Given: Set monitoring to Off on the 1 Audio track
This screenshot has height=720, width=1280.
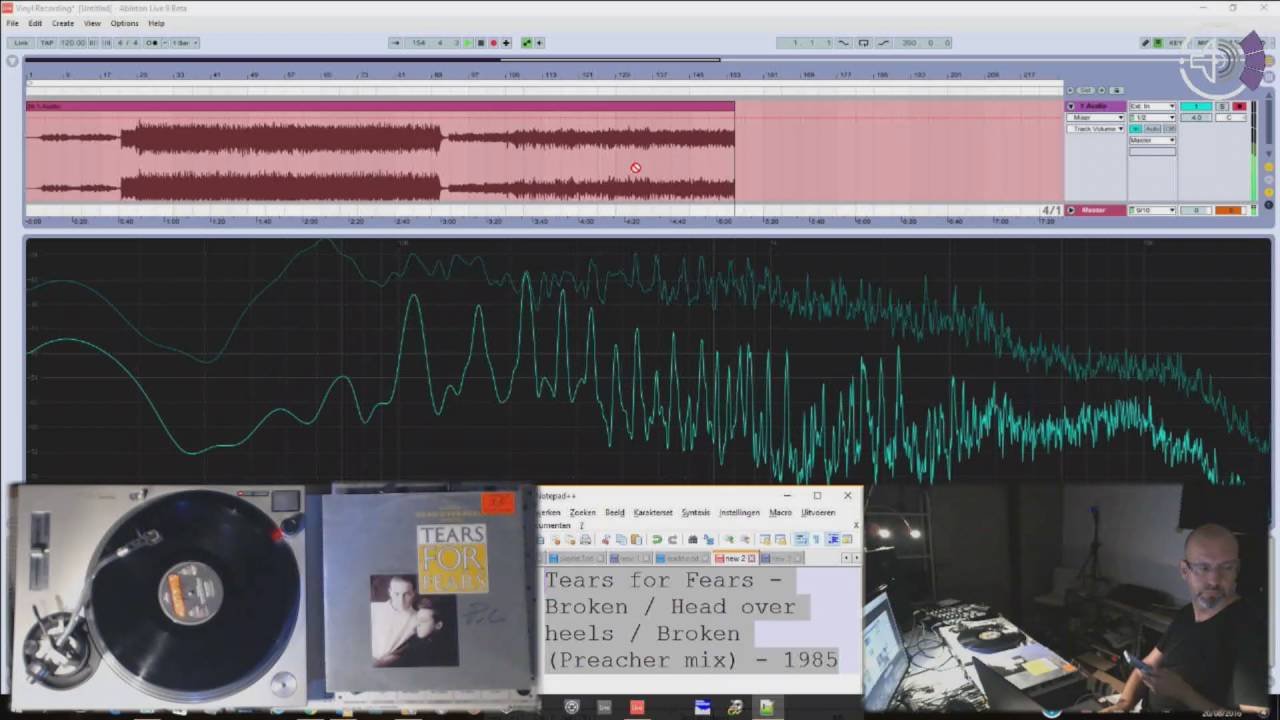Looking at the screenshot, I should click(1169, 129).
